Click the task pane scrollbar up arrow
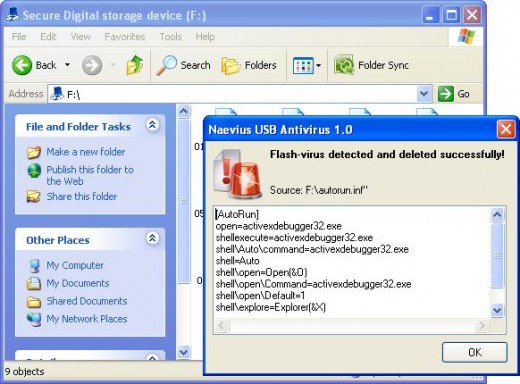Screen dimensions: 520x384 [x=184, y=111]
